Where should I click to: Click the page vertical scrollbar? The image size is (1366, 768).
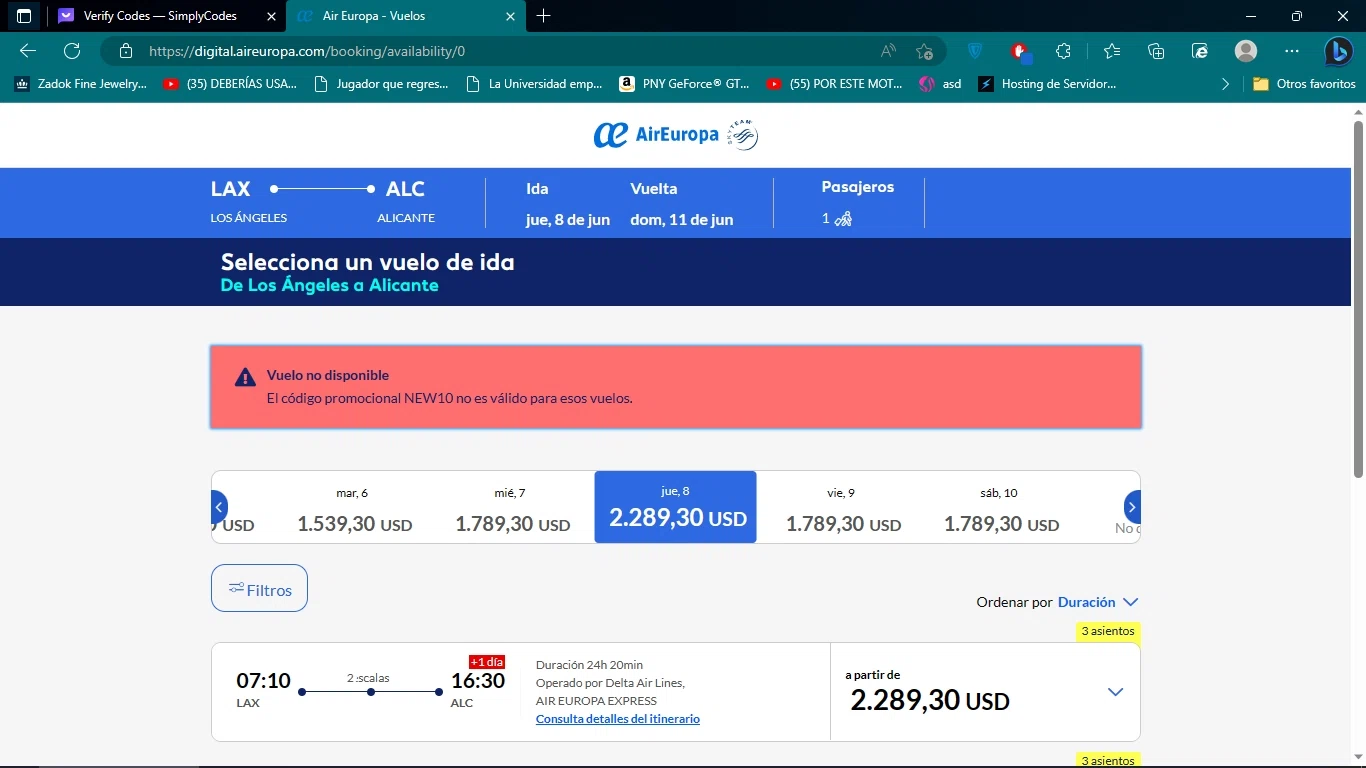(1358, 298)
